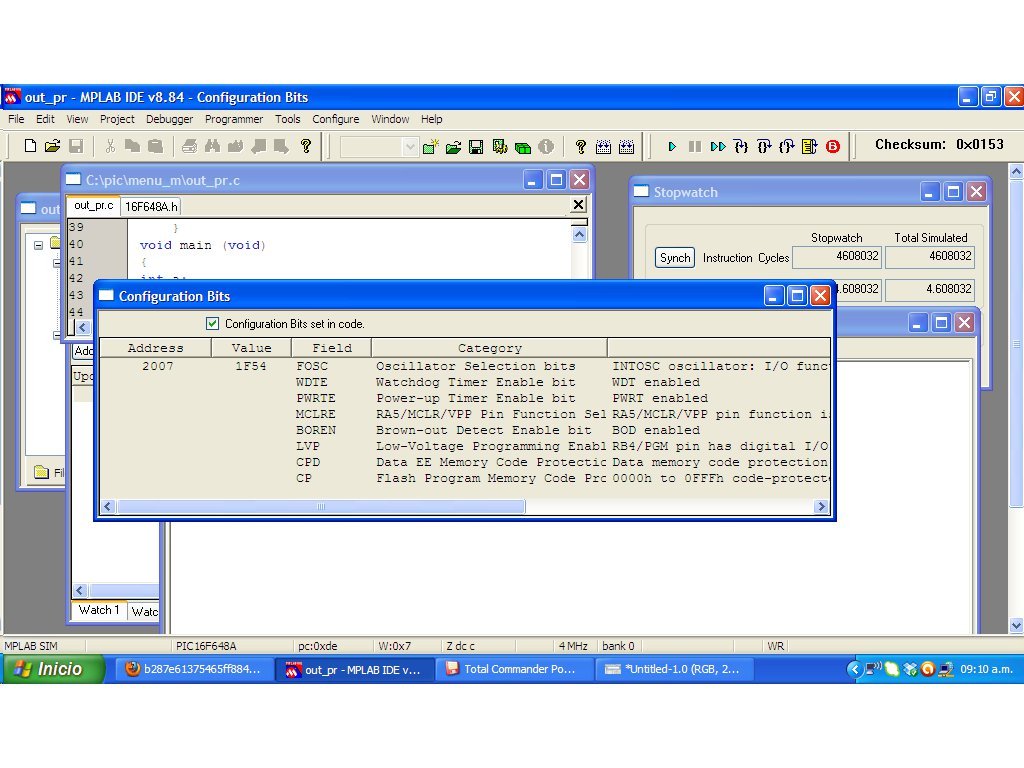Screen dimensions: 1024x768
Task: Click the Run debugger play icon
Action: click(672, 146)
